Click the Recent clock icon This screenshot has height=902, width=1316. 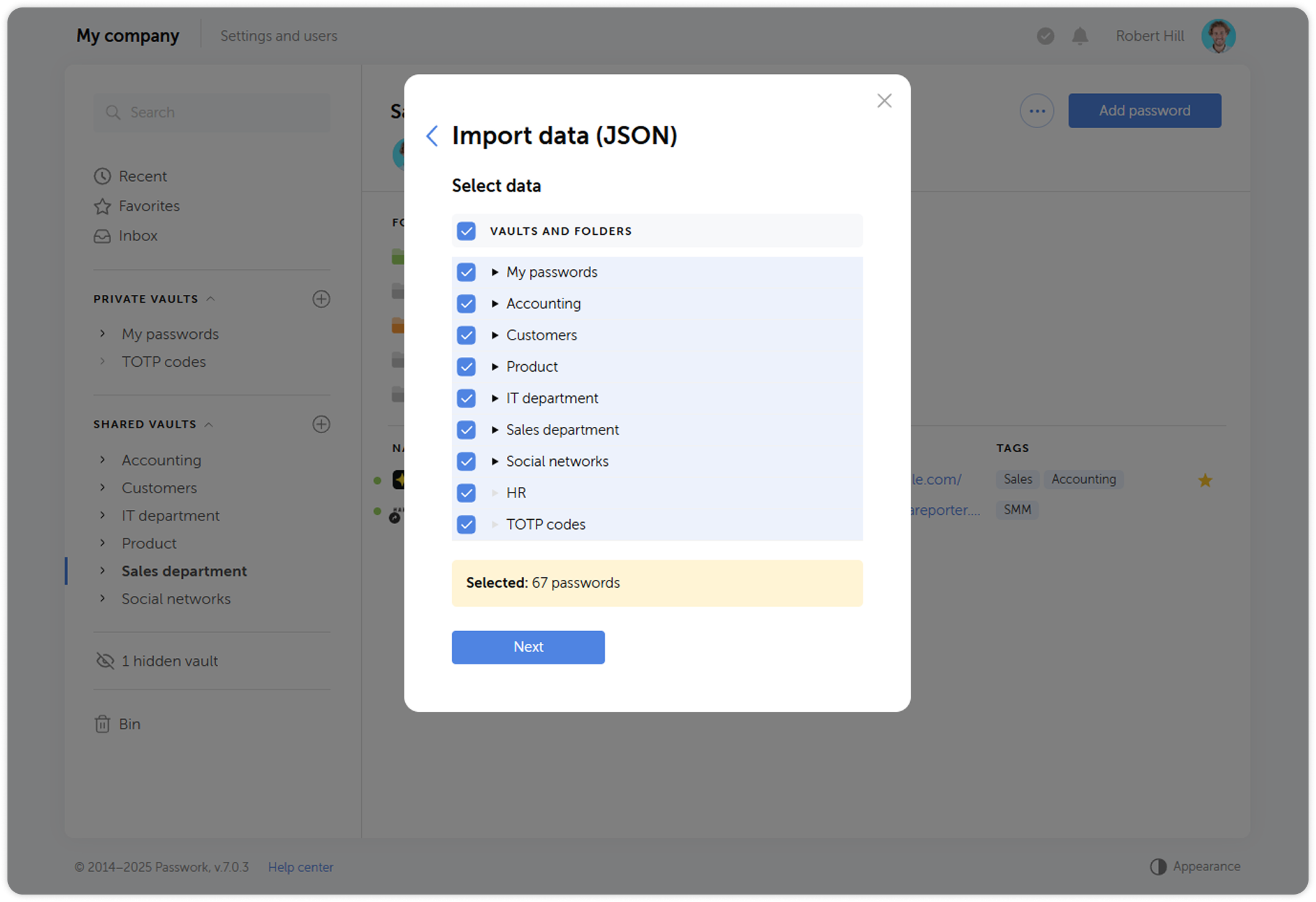point(103,176)
